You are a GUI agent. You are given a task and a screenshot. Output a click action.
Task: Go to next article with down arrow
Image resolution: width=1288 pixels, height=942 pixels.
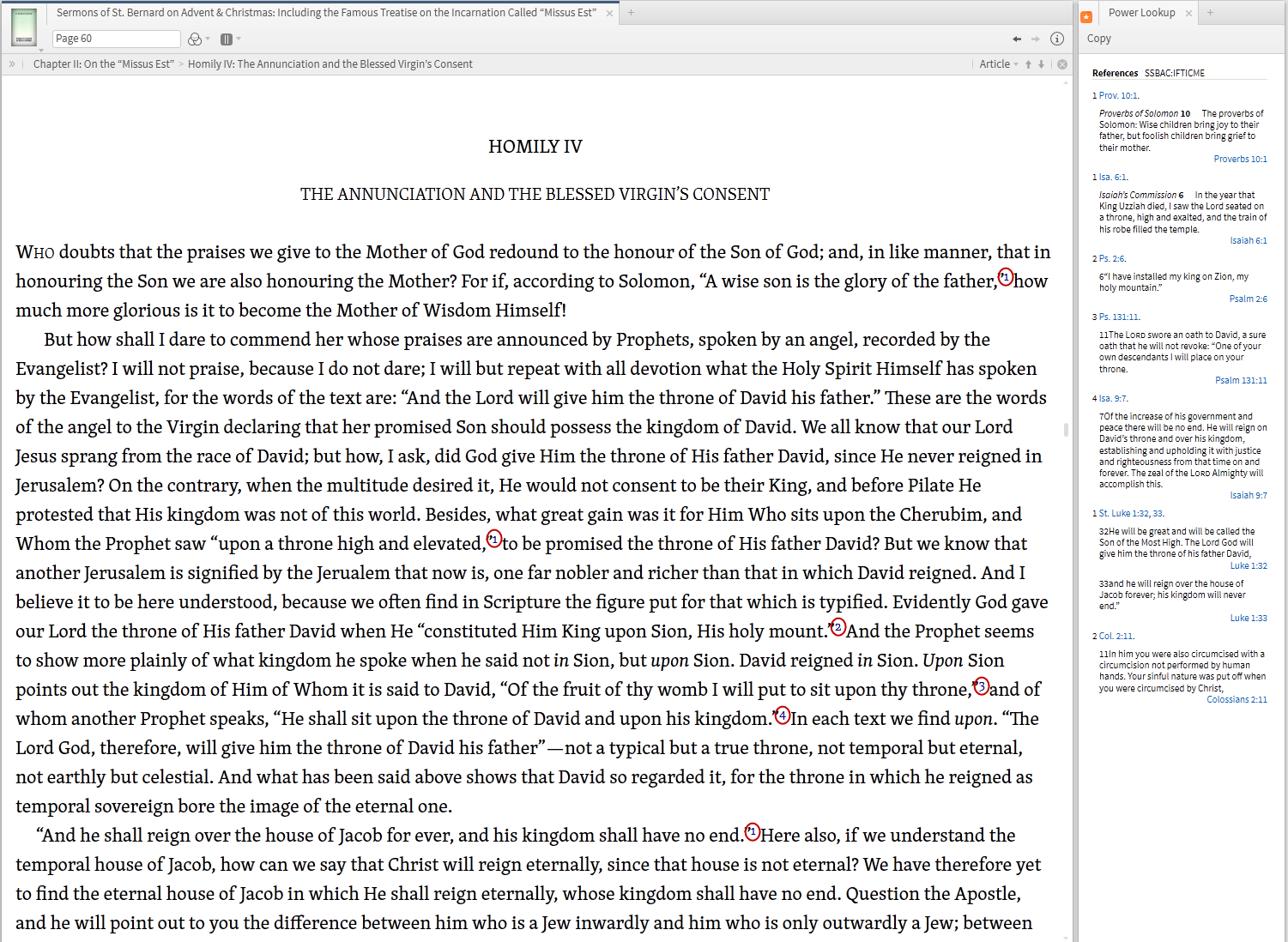tap(1041, 63)
